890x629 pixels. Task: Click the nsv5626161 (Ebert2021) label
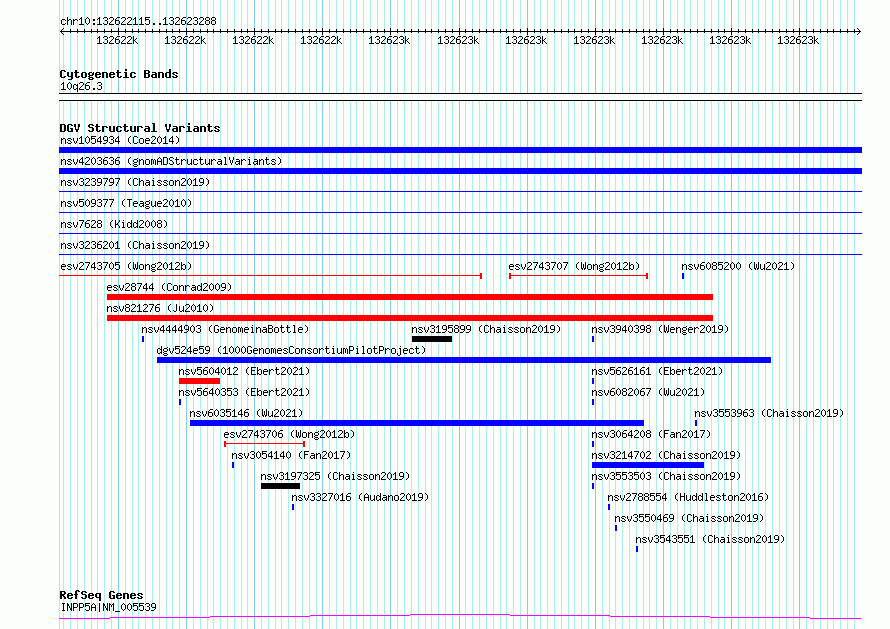[657, 371]
